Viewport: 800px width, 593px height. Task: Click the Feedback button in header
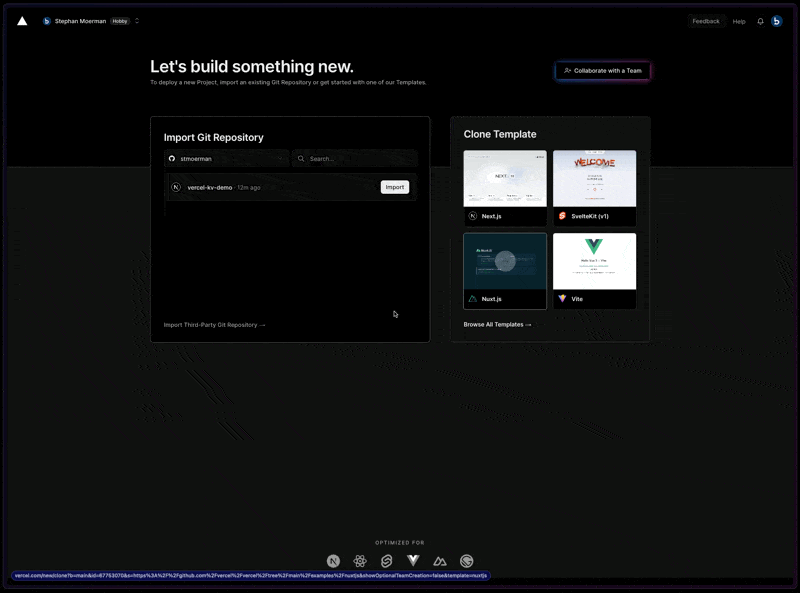pyautogui.click(x=706, y=21)
